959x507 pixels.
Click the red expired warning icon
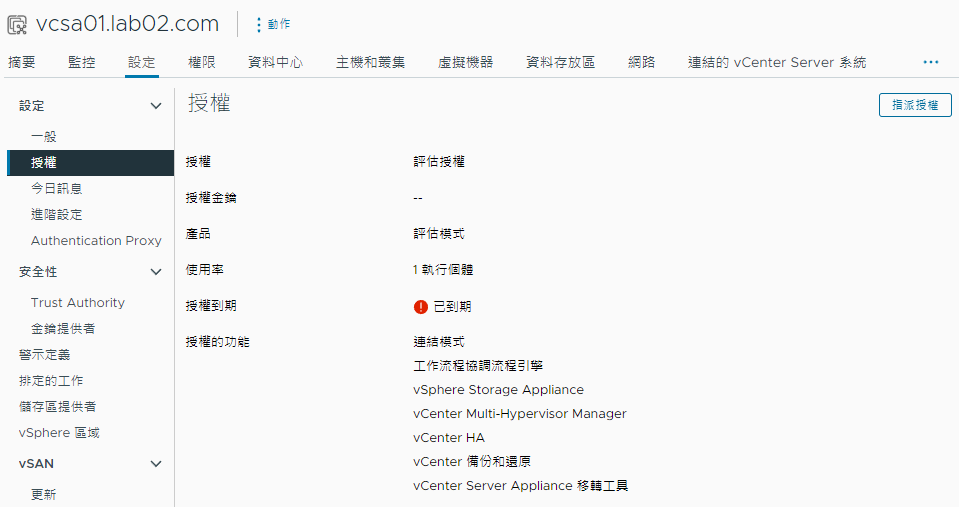(421, 306)
